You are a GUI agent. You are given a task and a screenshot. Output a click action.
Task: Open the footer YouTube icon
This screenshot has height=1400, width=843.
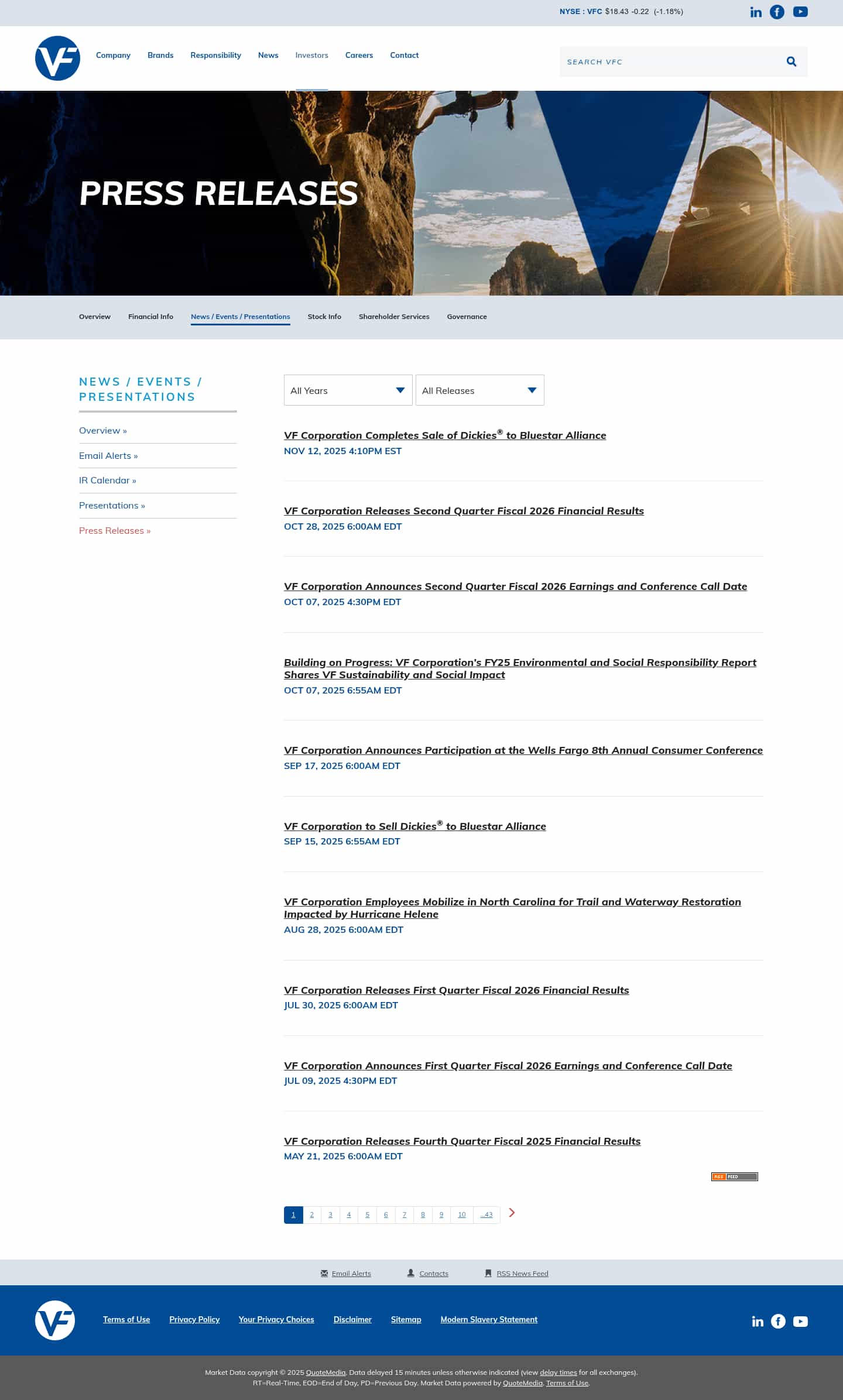[800, 1322]
